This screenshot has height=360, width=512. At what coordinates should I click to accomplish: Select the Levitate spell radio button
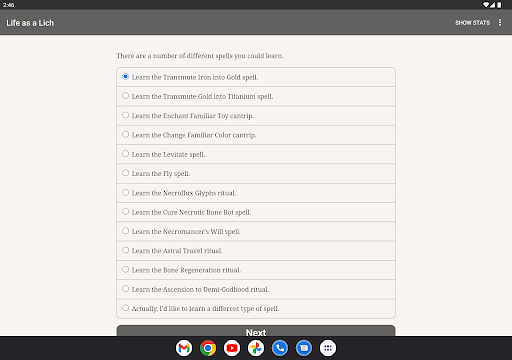pos(125,154)
